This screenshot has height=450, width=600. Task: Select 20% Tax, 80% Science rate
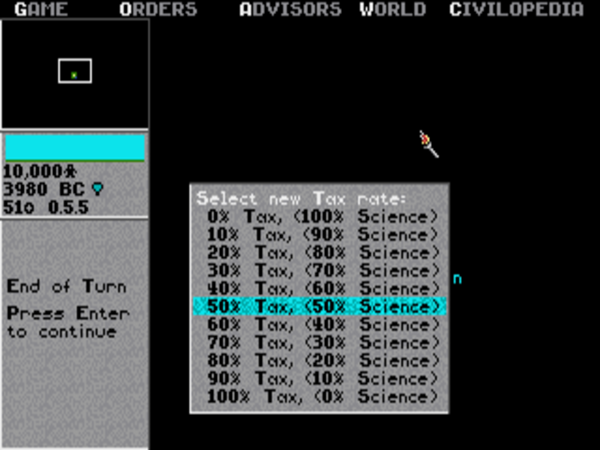(x=320, y=253)
